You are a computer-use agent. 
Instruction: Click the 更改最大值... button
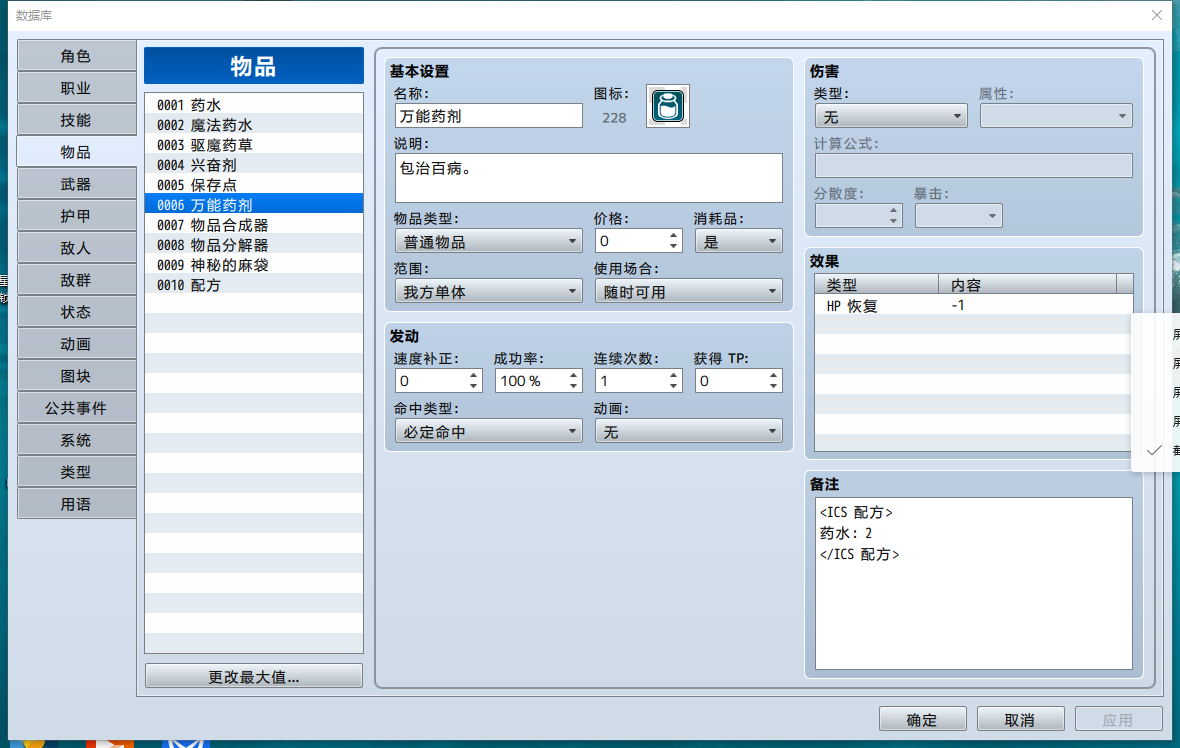pyautogui.click(x=254, y=677)
